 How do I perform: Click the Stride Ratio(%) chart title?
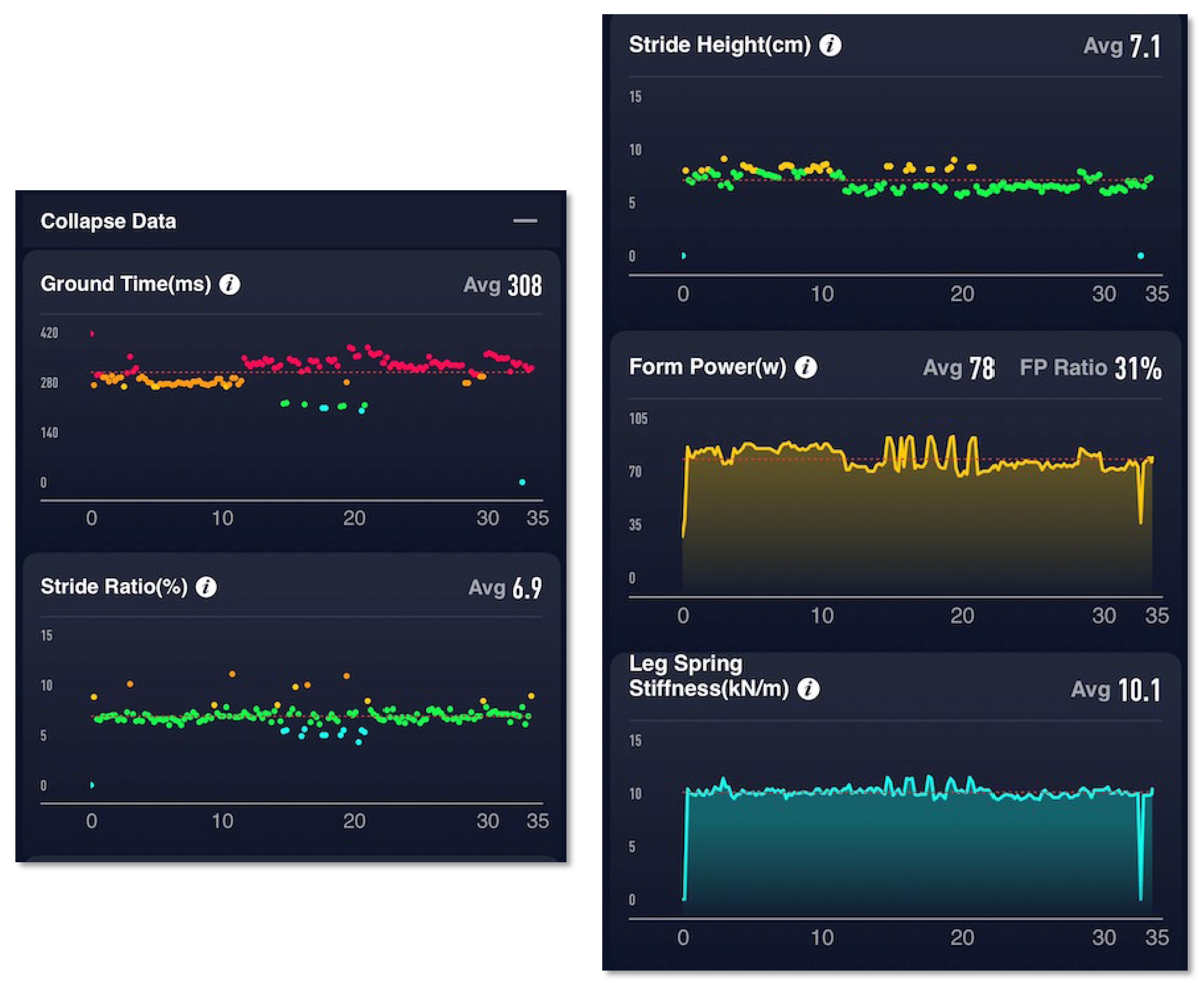(114, 586)
